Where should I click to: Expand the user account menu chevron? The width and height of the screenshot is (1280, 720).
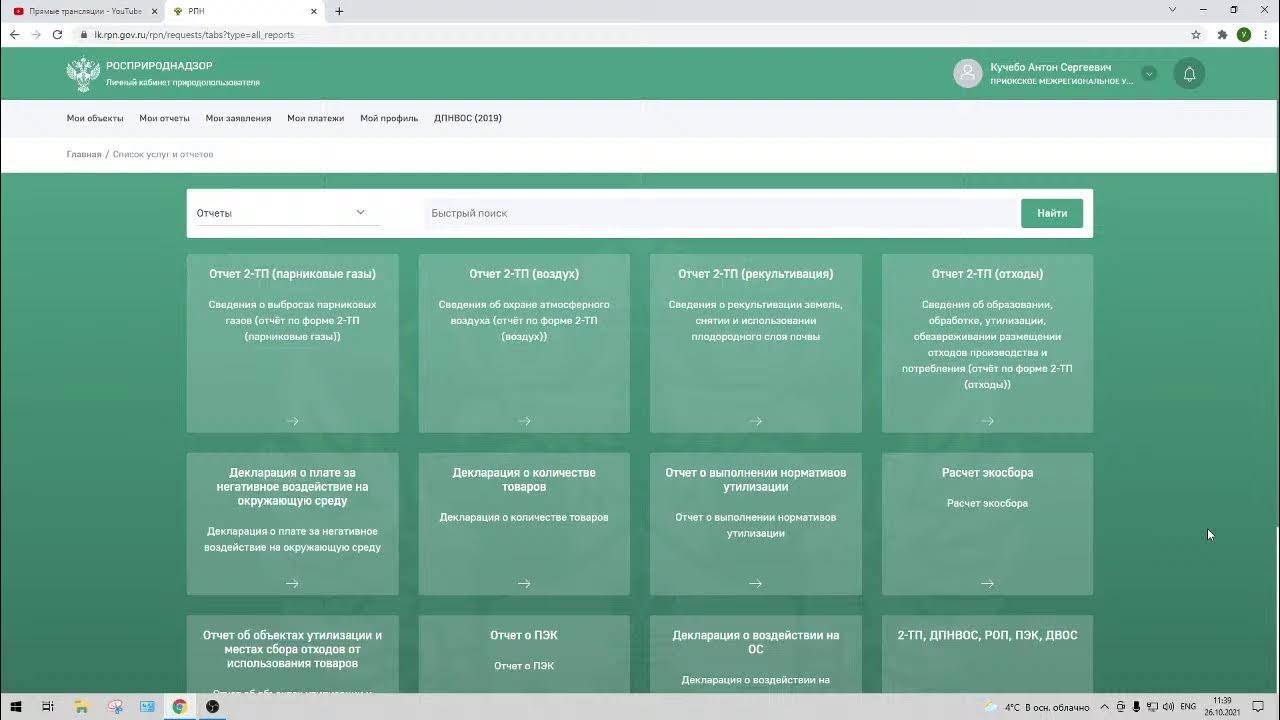(x=1149, y=74)
